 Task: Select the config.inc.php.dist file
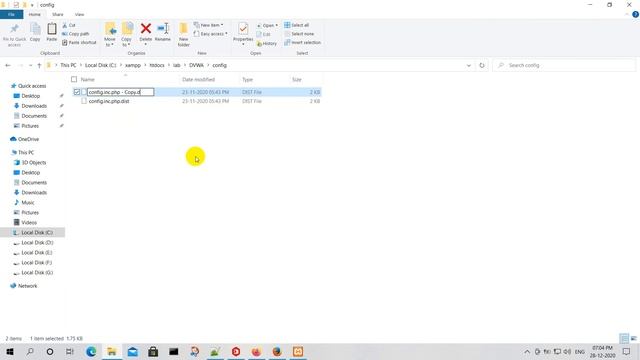coord(109,101)
